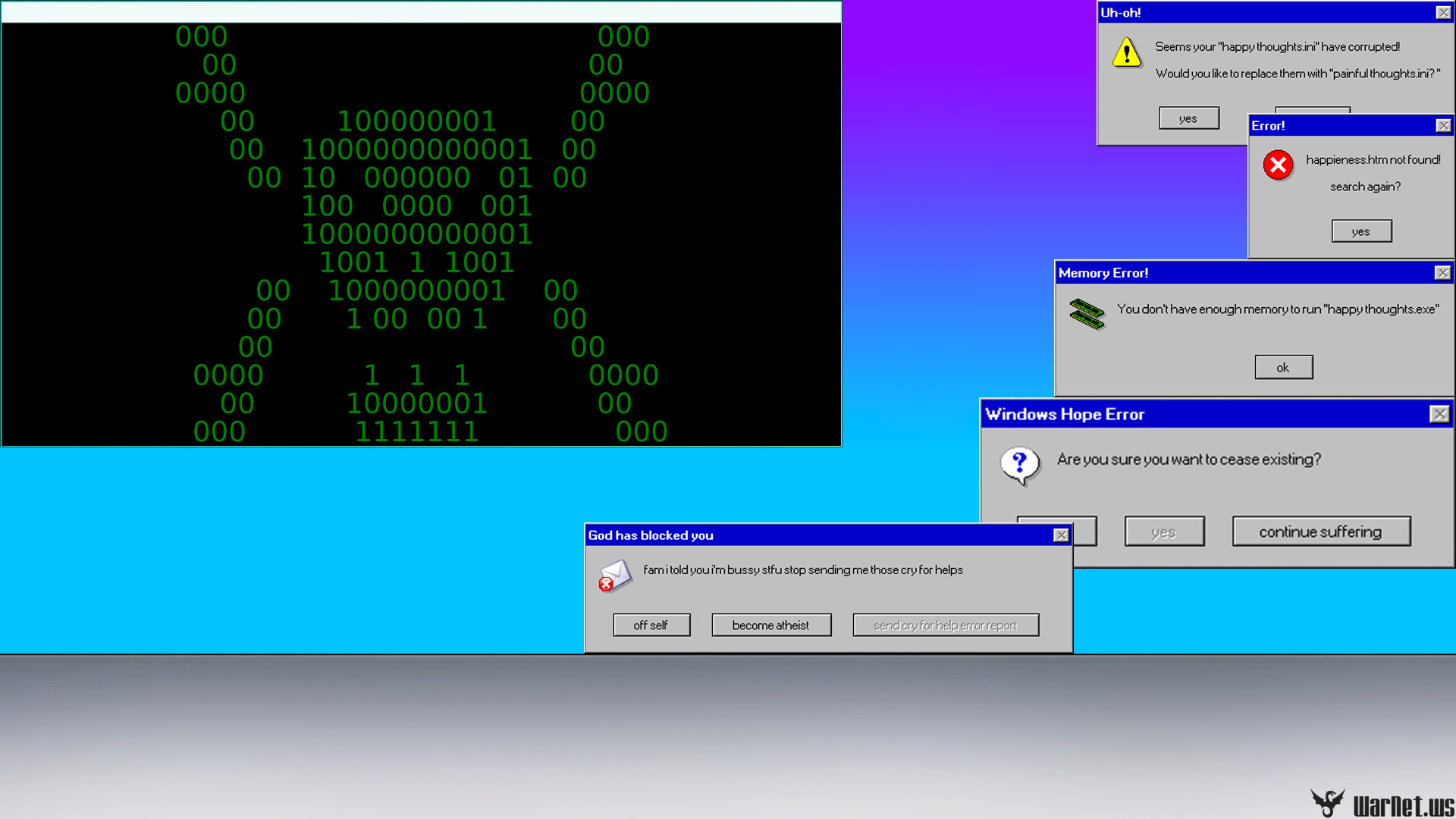Close the Uh-oh! dialog
This screenshot has height=819, width=1456.
(1443, 13)
